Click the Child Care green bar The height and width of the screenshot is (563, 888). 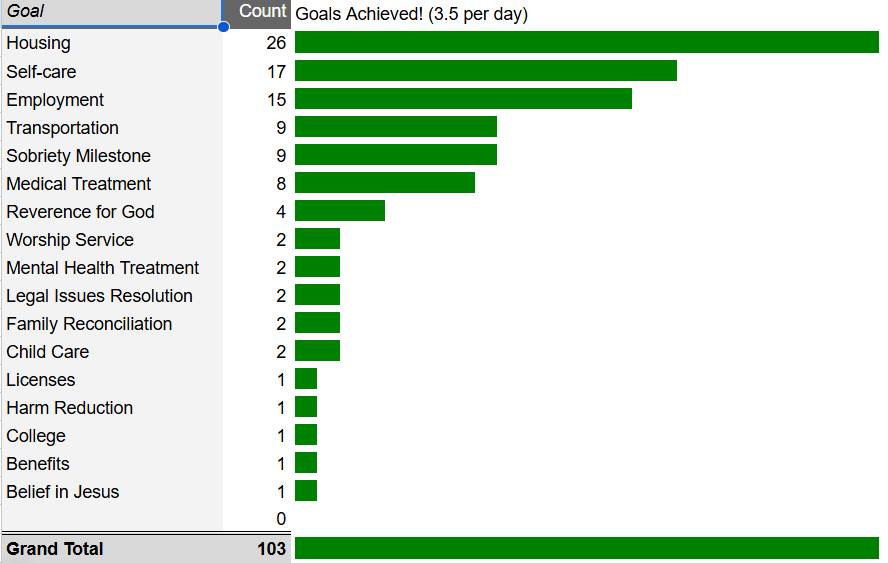coord(317,351)
